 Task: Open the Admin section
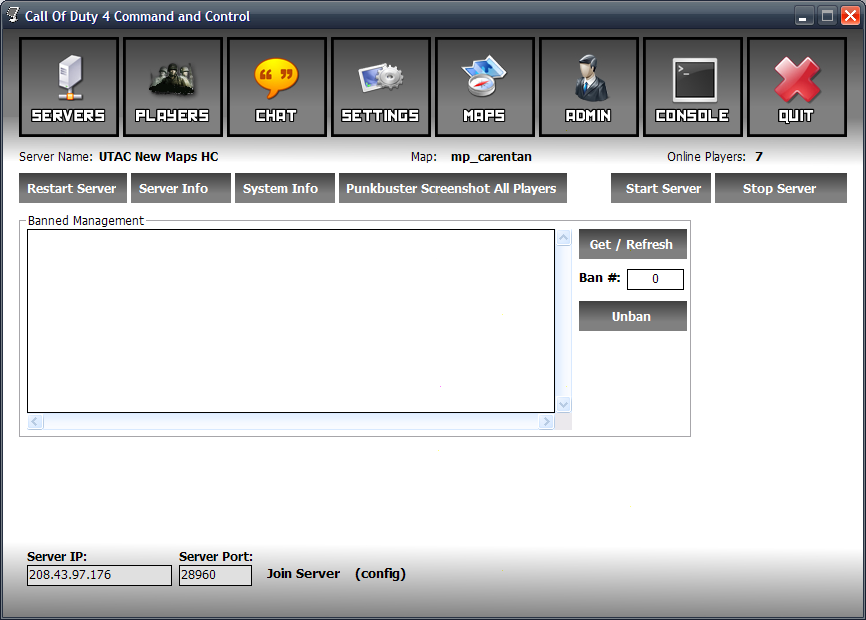(x=589, y=87)
